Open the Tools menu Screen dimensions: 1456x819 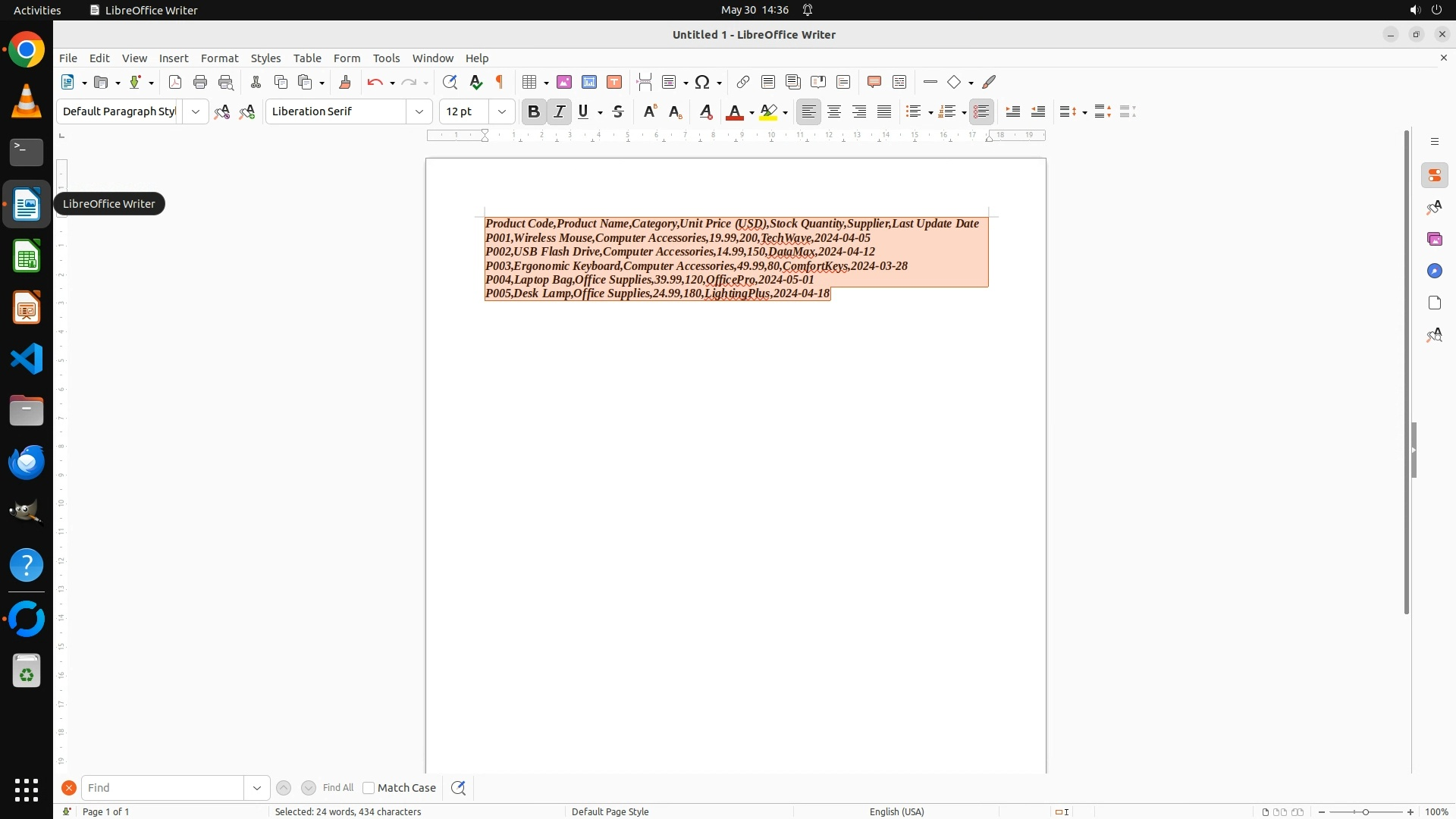[x=386, y=58]
